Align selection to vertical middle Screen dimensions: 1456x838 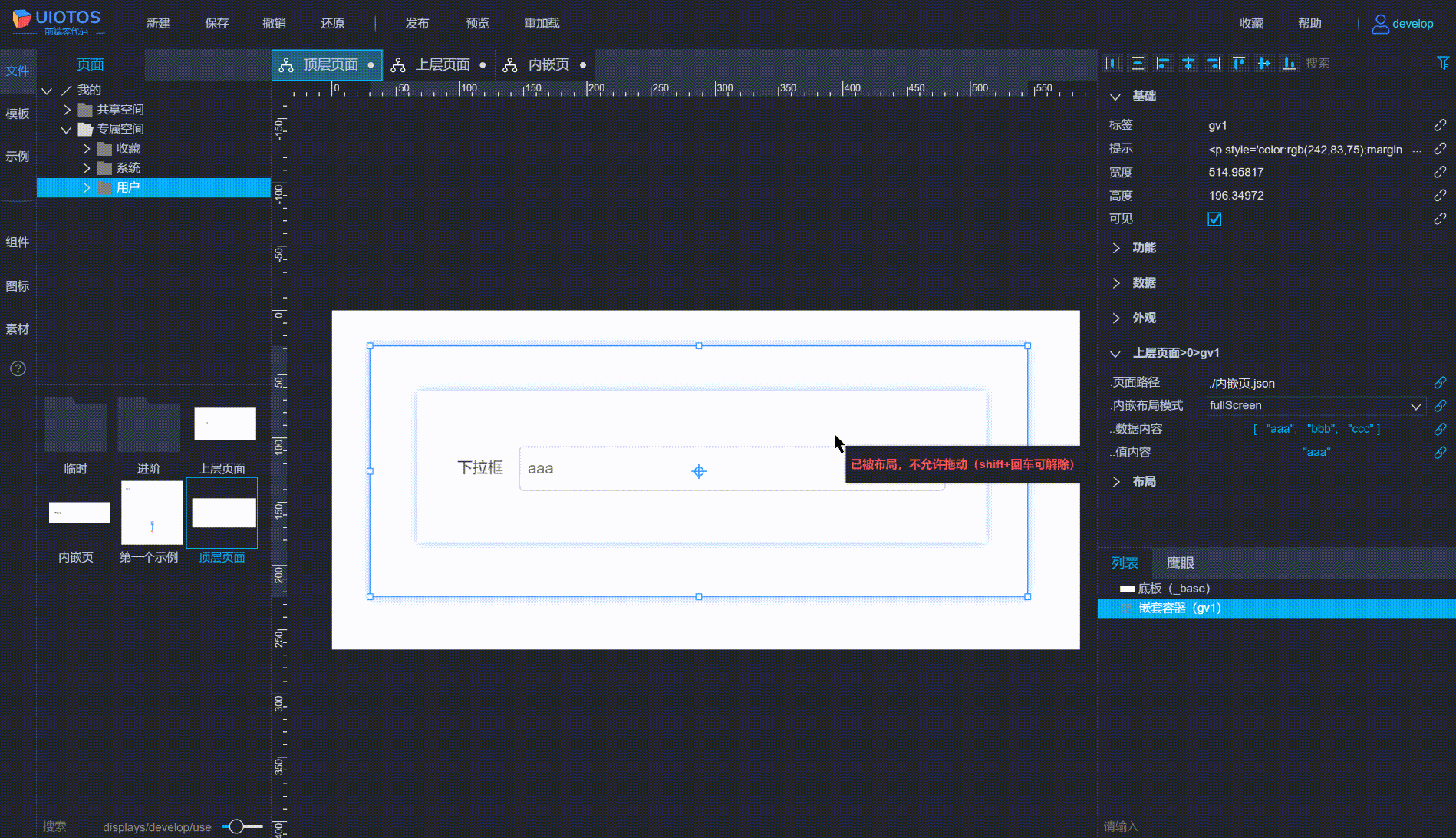point(1264,63)
